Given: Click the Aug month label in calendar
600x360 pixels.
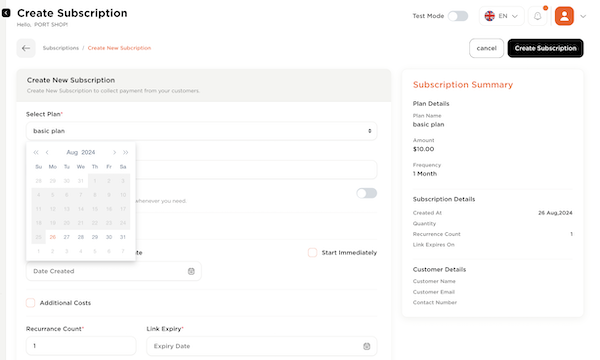Looking at the screenshot, I should pyautogui.click(x=72, y=152).
